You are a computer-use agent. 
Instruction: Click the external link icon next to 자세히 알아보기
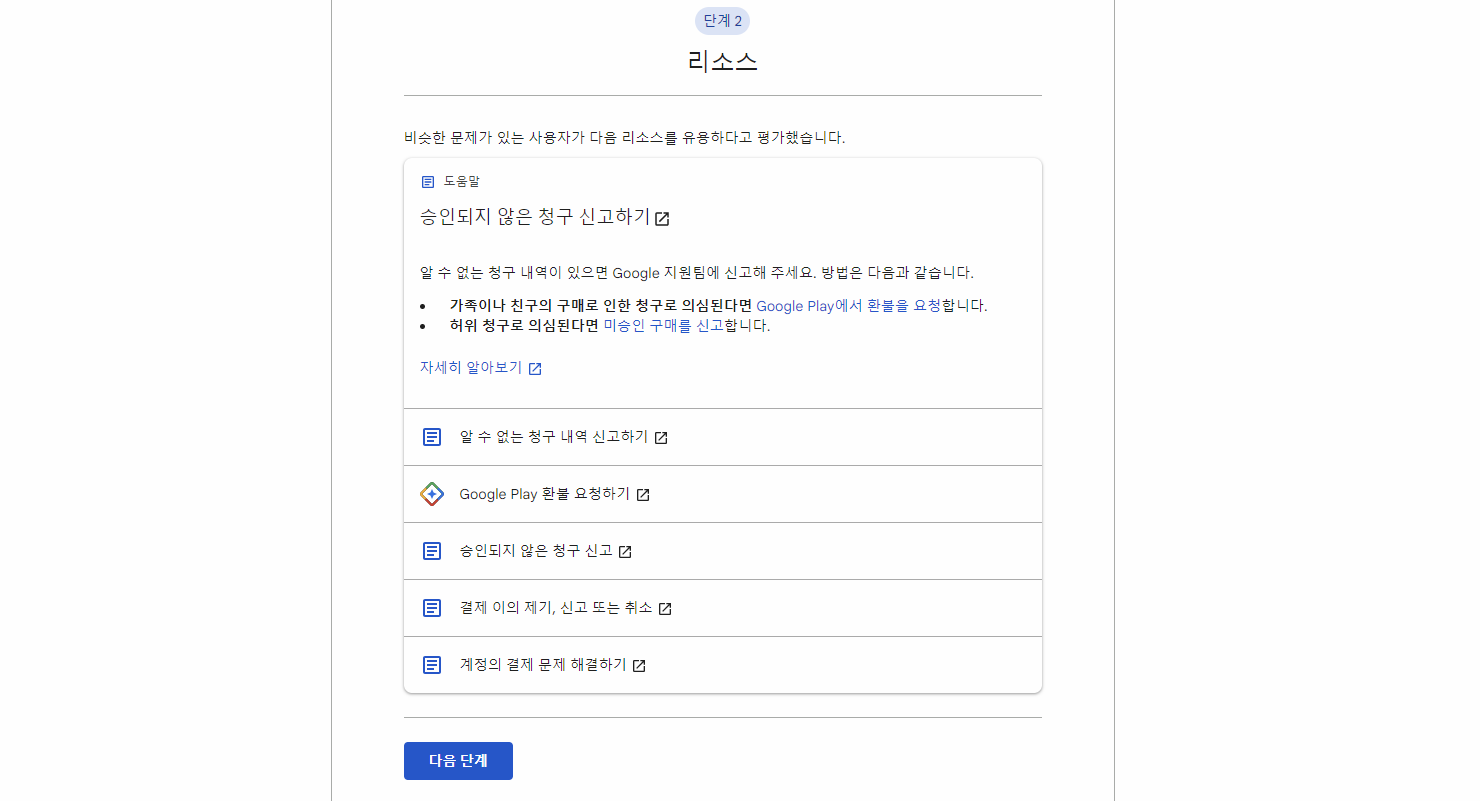(535, 368)
